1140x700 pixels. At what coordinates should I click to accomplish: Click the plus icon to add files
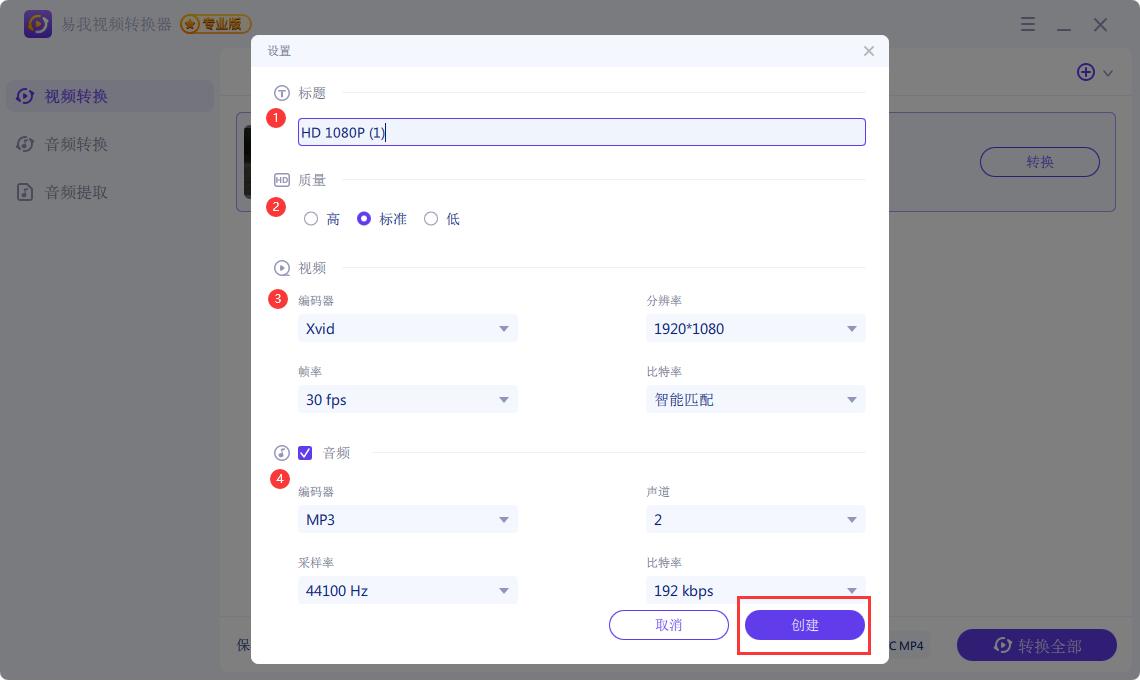1086,72
